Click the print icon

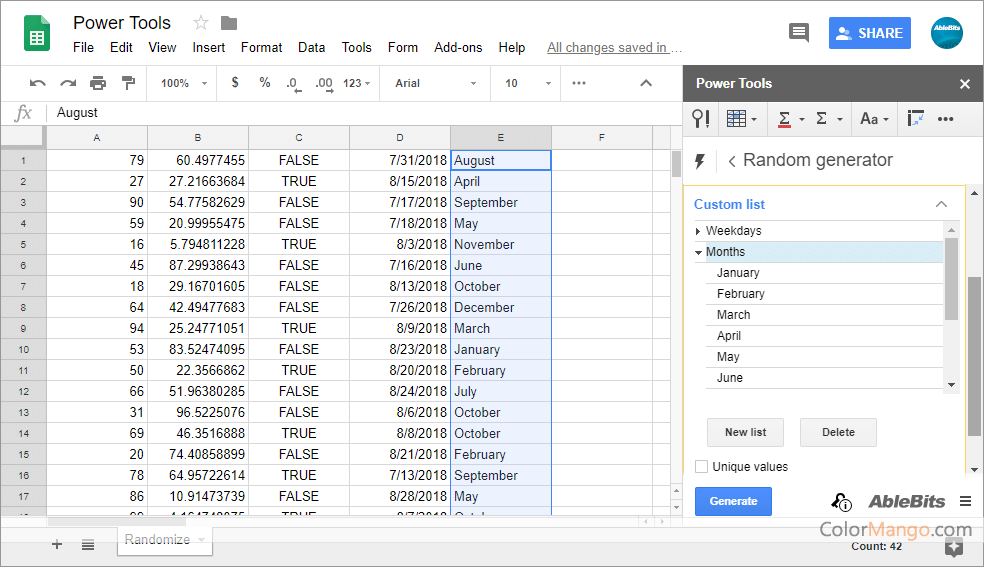click(98, 83)
